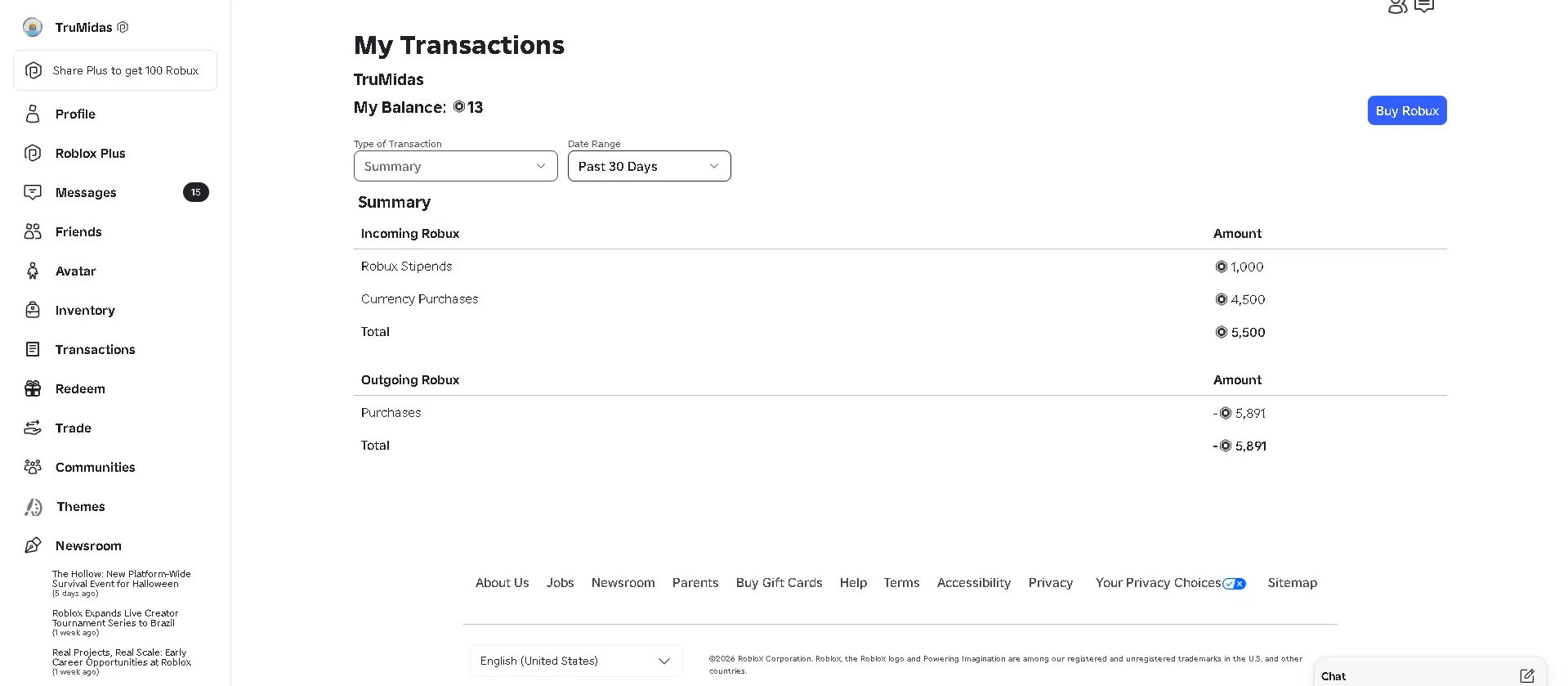Click the Newsroom pen icon

click(x=33, y=545)
